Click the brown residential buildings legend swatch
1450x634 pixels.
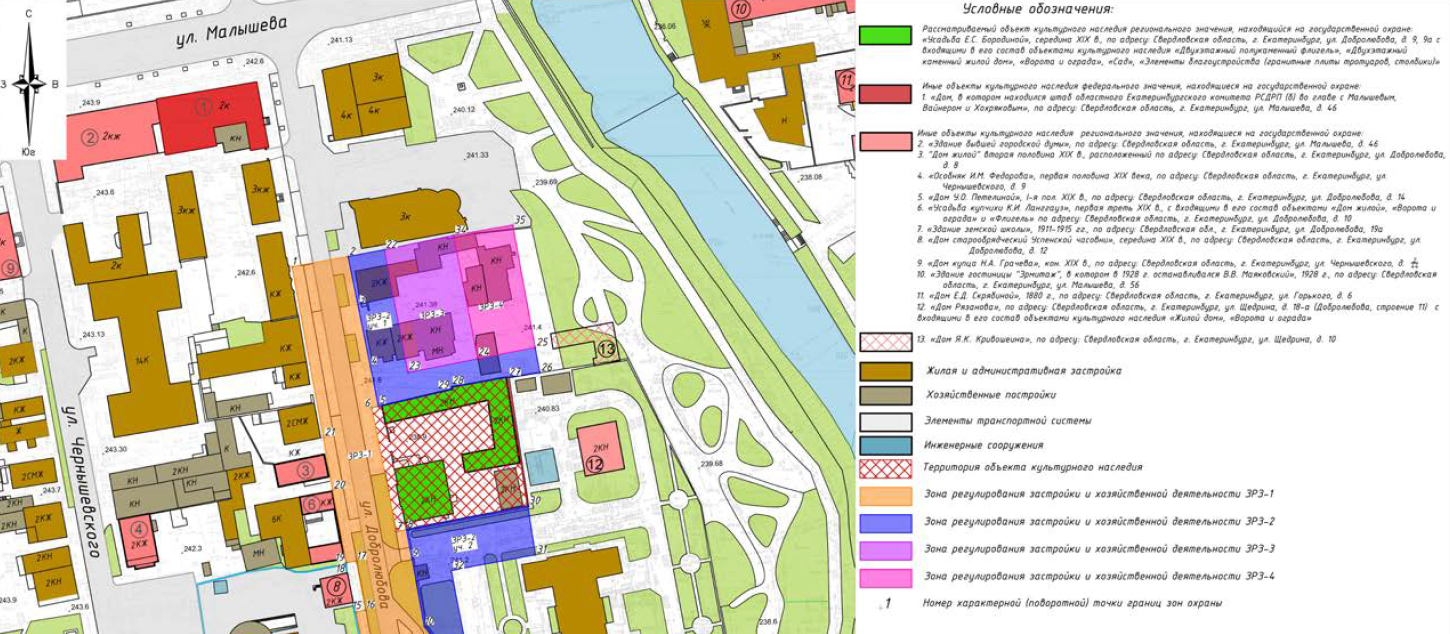tap(884, 371)
